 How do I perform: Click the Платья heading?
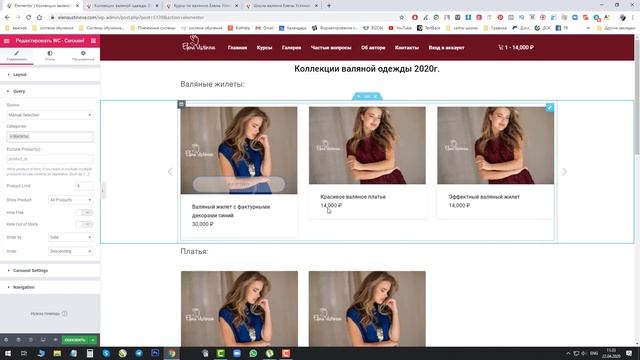click(x=194, y=251)
